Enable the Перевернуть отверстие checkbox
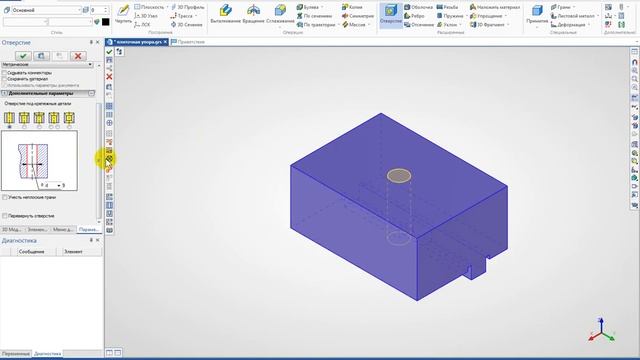This screenshot has width=640, height=360. (x=4, y=216)
